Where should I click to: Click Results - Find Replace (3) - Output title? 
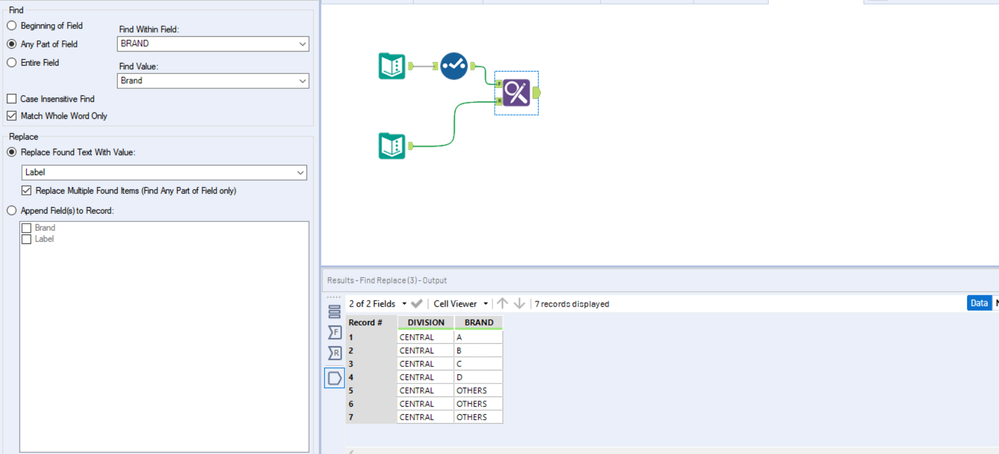(x=387, y=280)
